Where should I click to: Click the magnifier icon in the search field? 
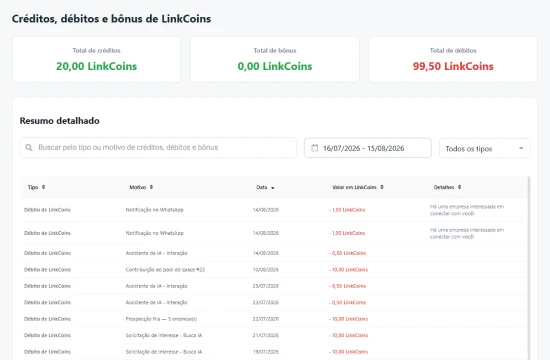[x=29, y=147]
